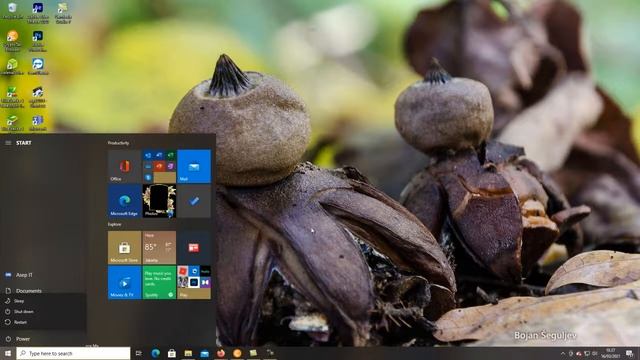The height and width of the screenshot is (360, 640).
Task: Open Microsoft Edge from the taskbar
Action: coord(156,353)
